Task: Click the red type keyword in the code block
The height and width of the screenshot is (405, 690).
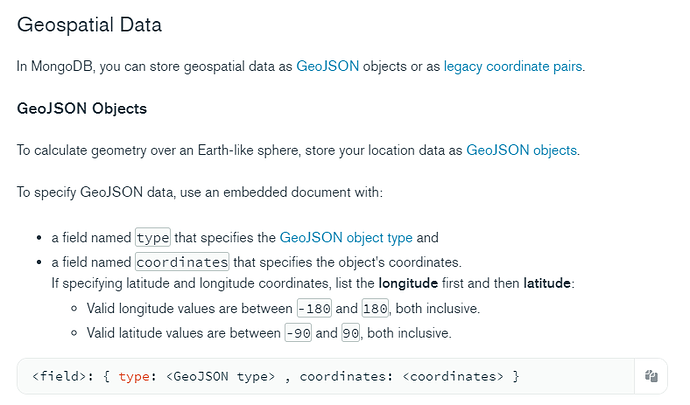Action: (x=134, y=376)
